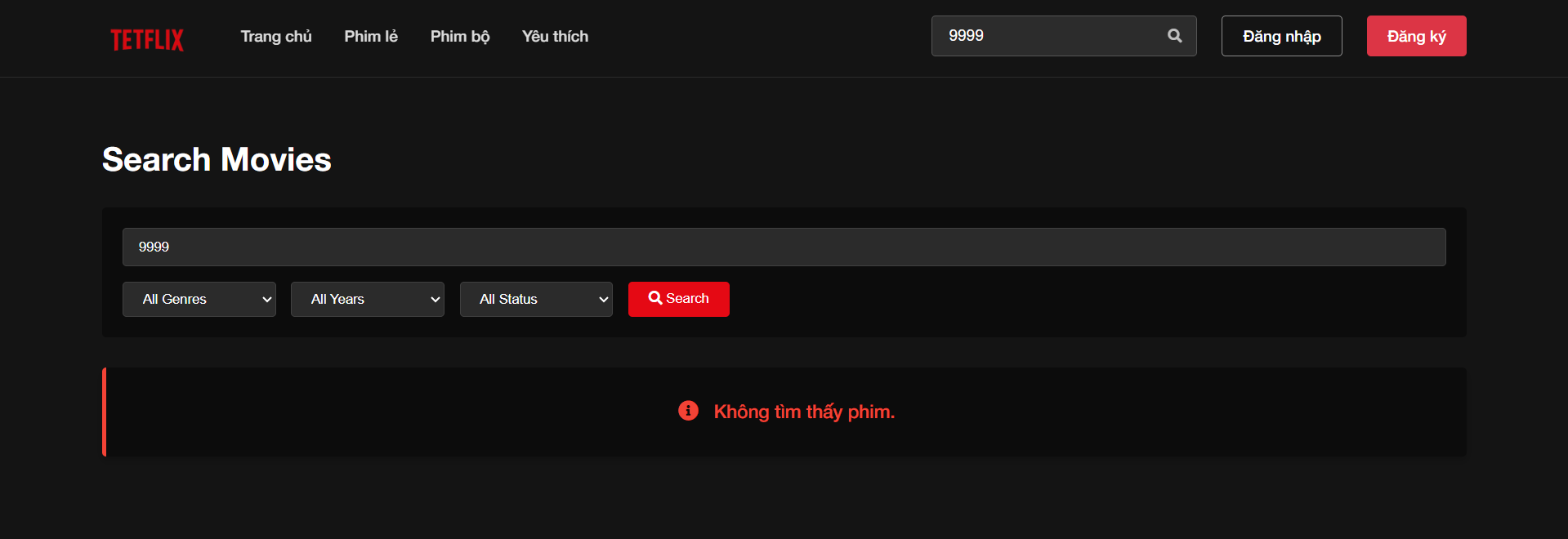The width and height of the screenshot is (1568, 539).
Task: Select Phim bộ in navigation
Action: pos(460,37)
